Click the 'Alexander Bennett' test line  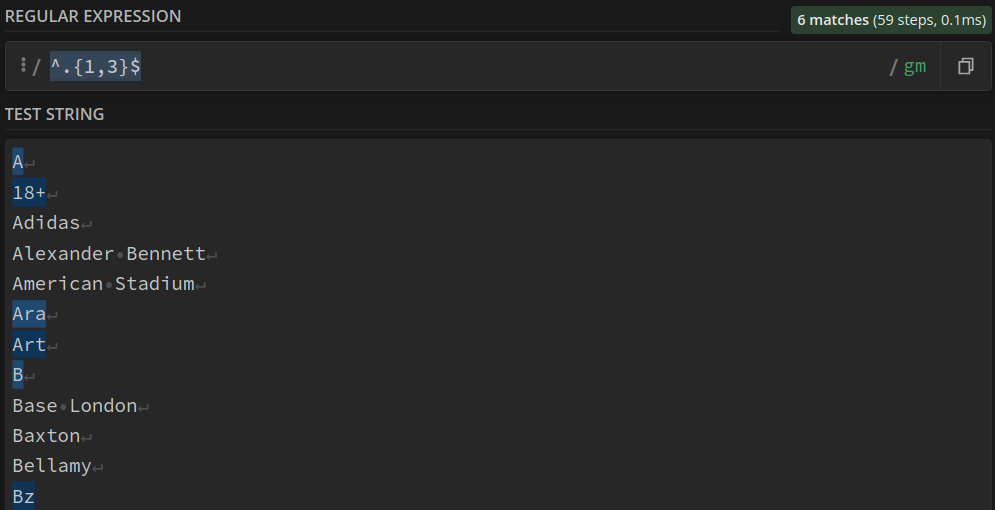coord(109,253)
